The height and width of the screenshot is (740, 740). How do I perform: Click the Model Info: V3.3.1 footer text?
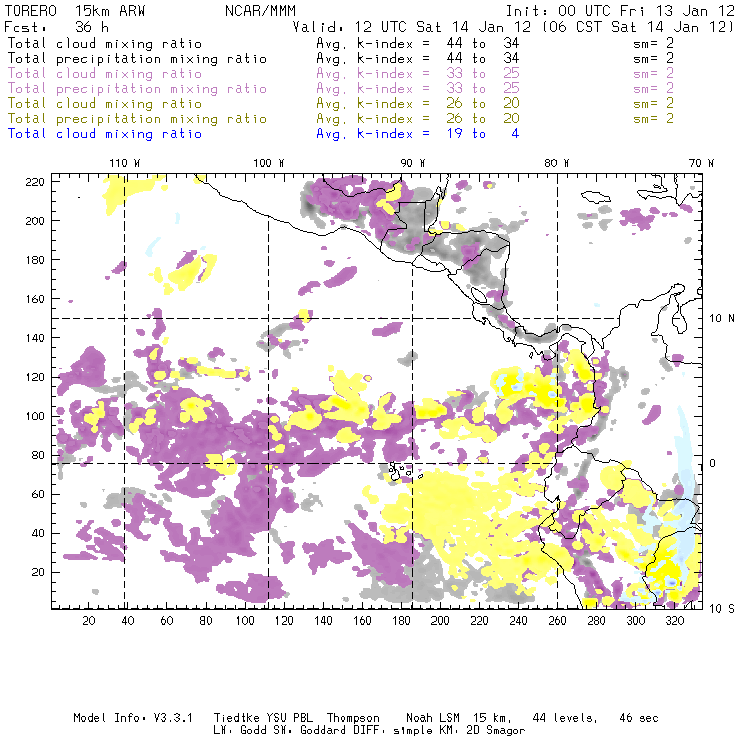coord(121,718)
